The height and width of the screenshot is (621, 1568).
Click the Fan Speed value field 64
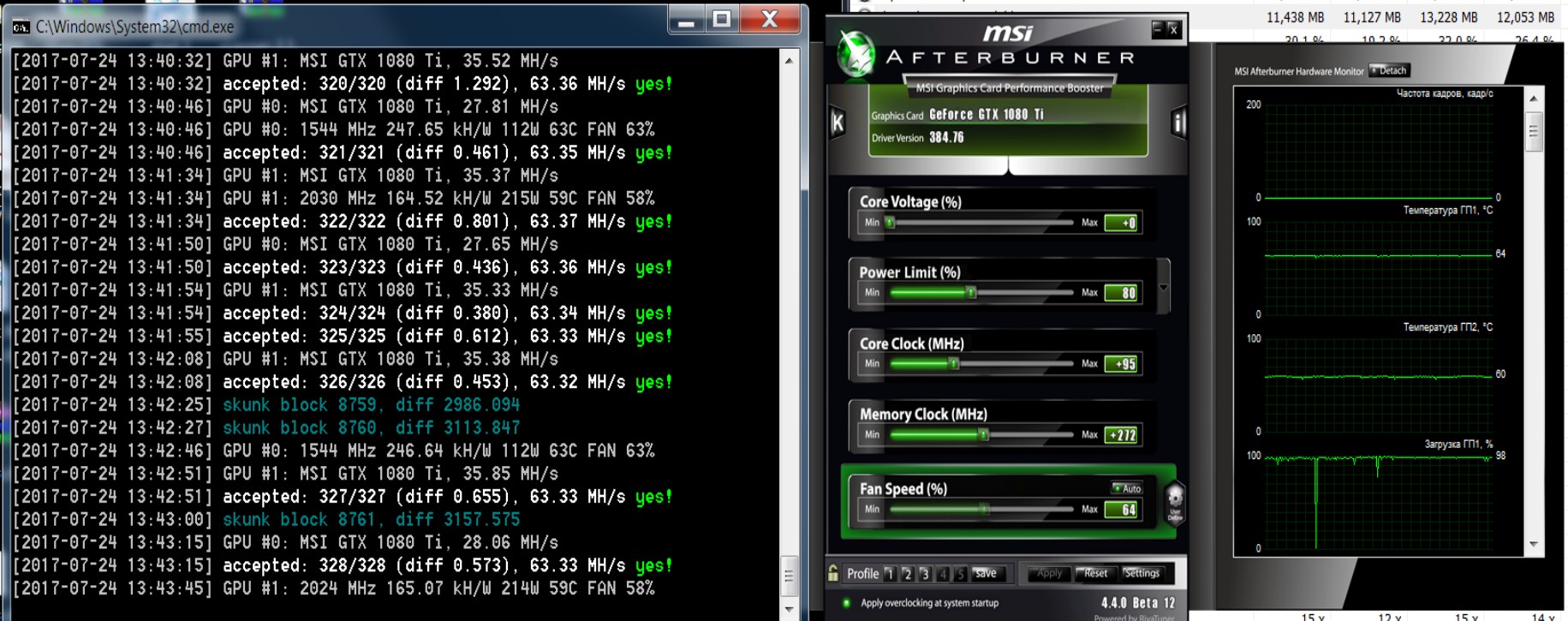(1121, 510)
